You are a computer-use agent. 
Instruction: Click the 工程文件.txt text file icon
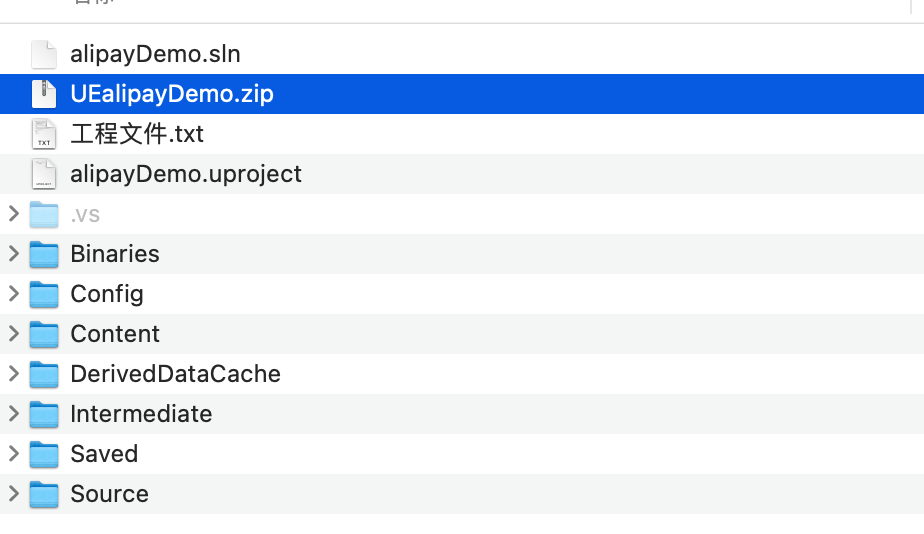44,134
